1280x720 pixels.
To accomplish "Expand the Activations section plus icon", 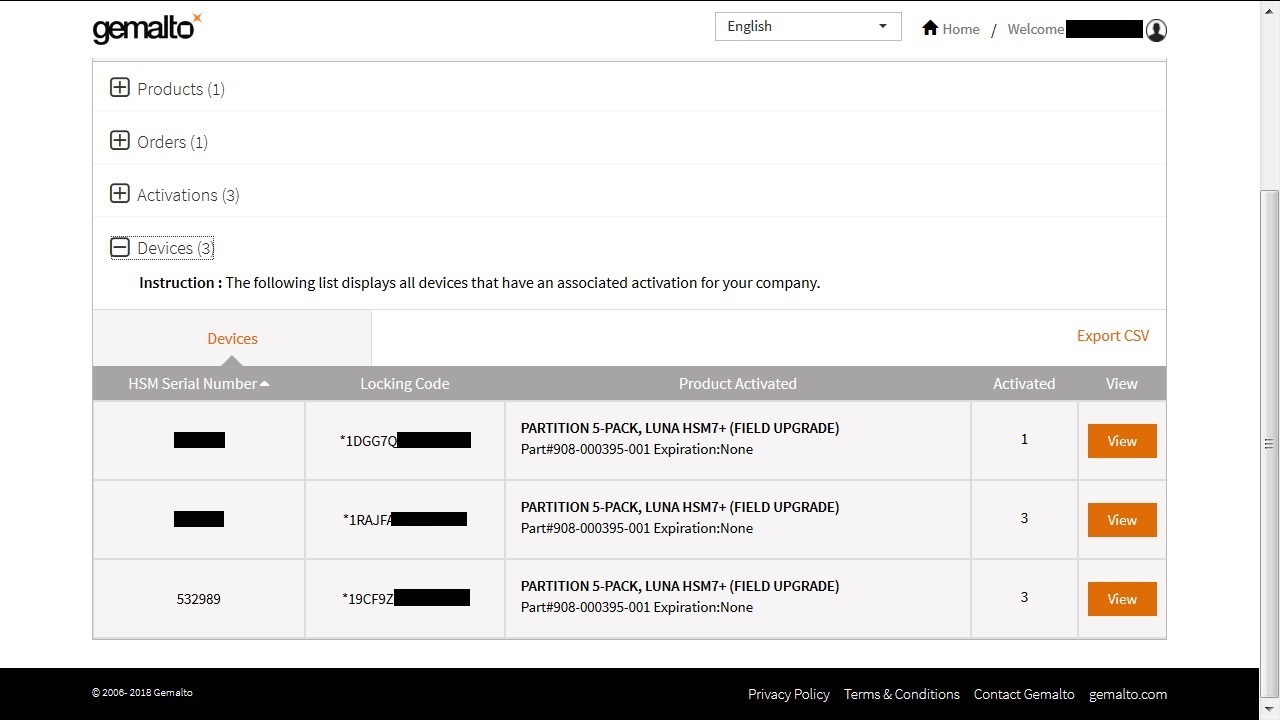I will (x=120, y=194).
